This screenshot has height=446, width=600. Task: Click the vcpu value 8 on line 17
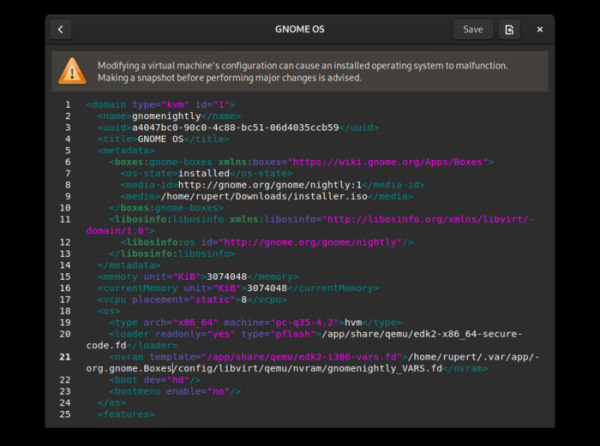(242, 299)
